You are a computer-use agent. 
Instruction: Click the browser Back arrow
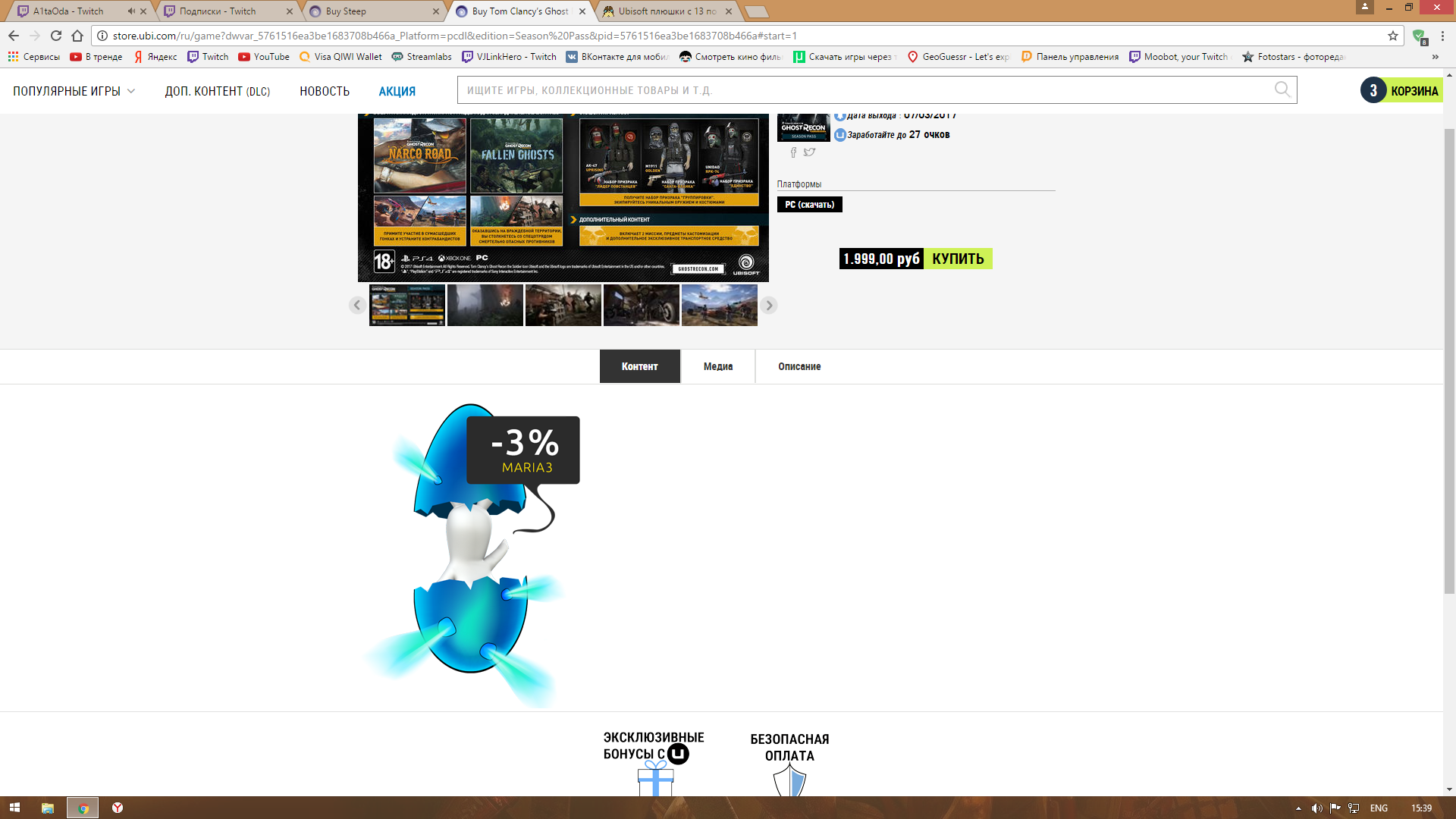coord(14,36)
